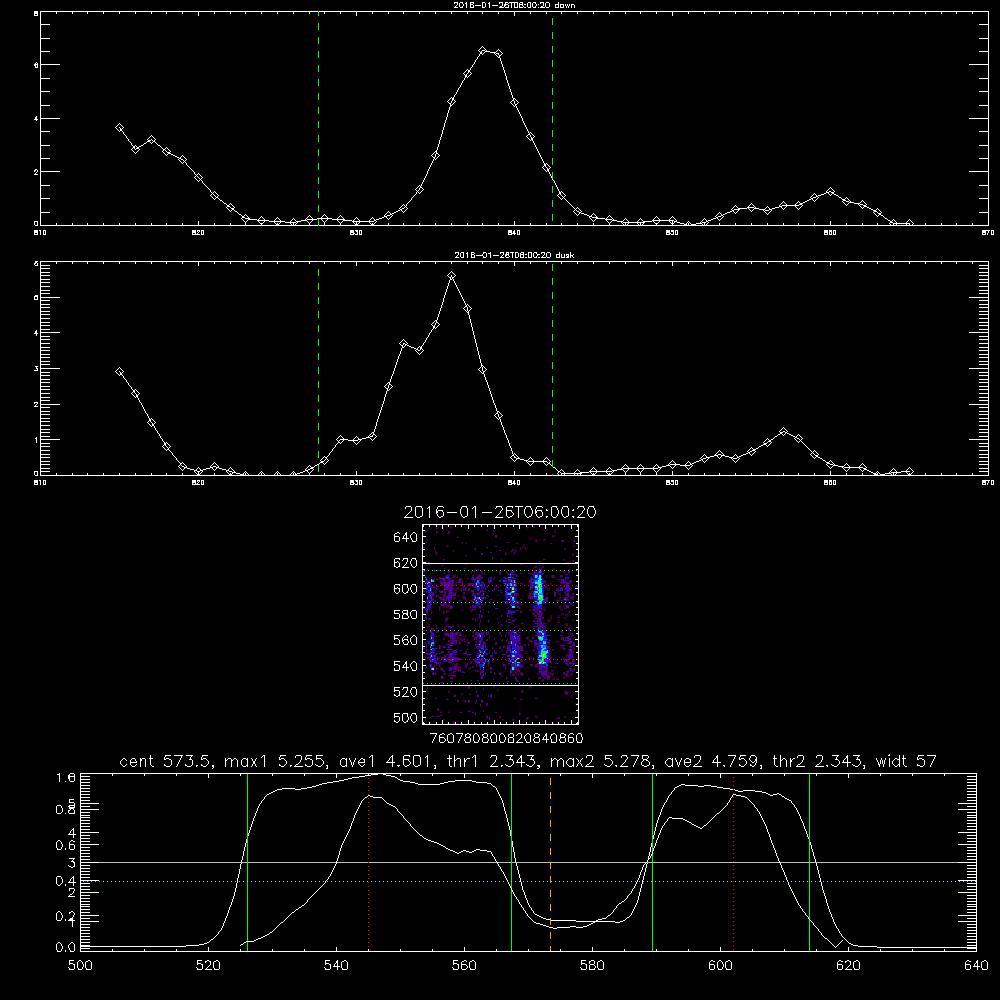Viewport: 1000px width, 1000px height.
Task: Click bottom plot x-axis label 540
Action: pyautogui.click(x=336, y=966)
